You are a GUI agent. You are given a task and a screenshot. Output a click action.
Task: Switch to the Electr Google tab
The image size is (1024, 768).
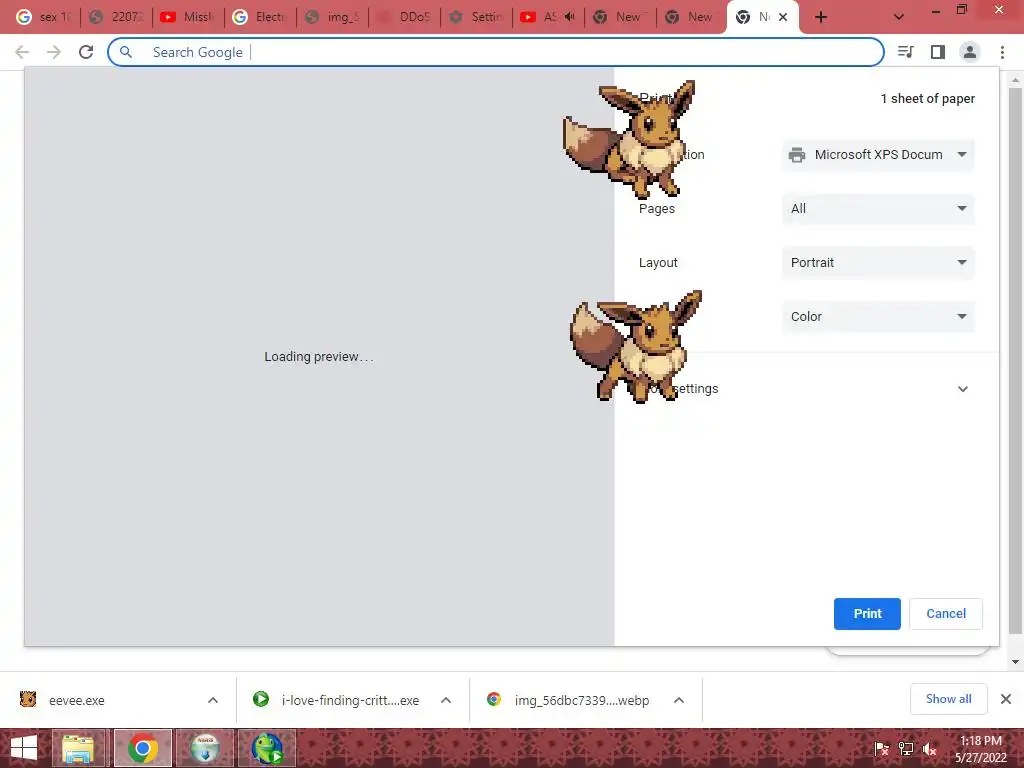260,17
